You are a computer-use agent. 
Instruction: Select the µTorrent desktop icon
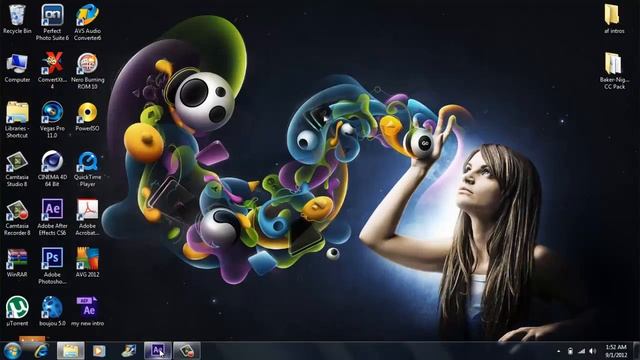pyautogui.click(x=17, y=311)
